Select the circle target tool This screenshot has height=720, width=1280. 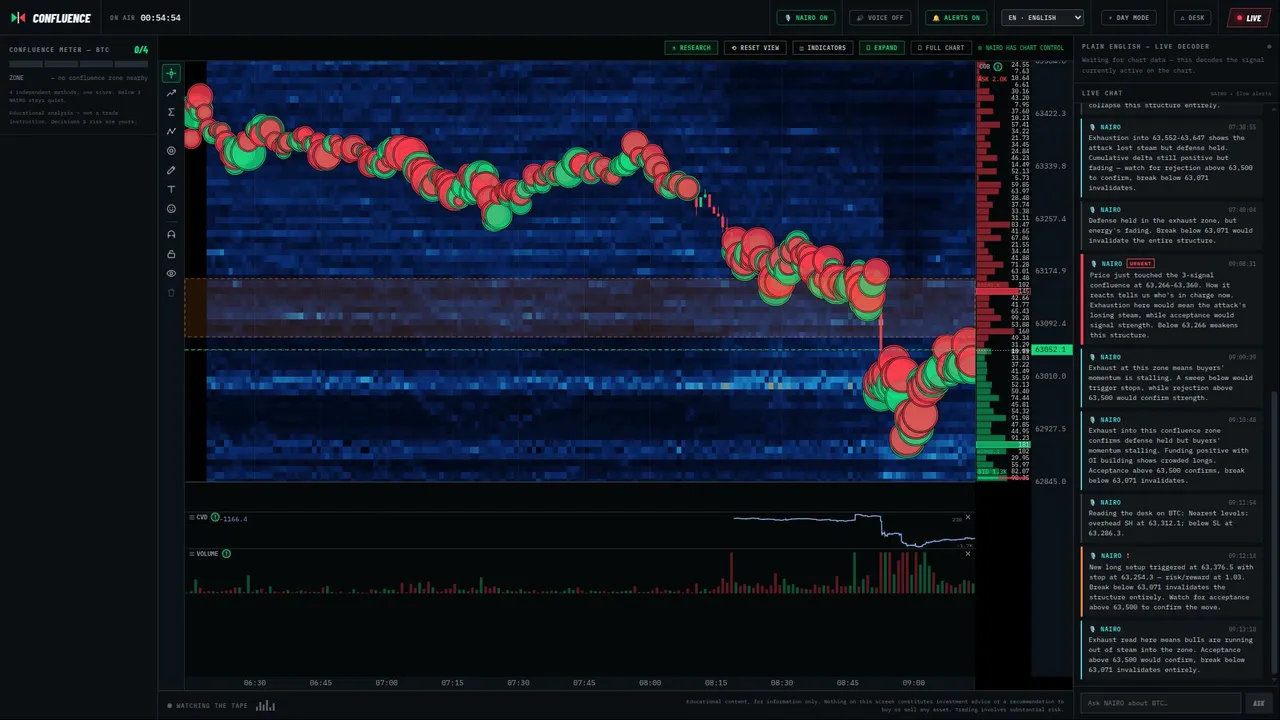(171, 151)
